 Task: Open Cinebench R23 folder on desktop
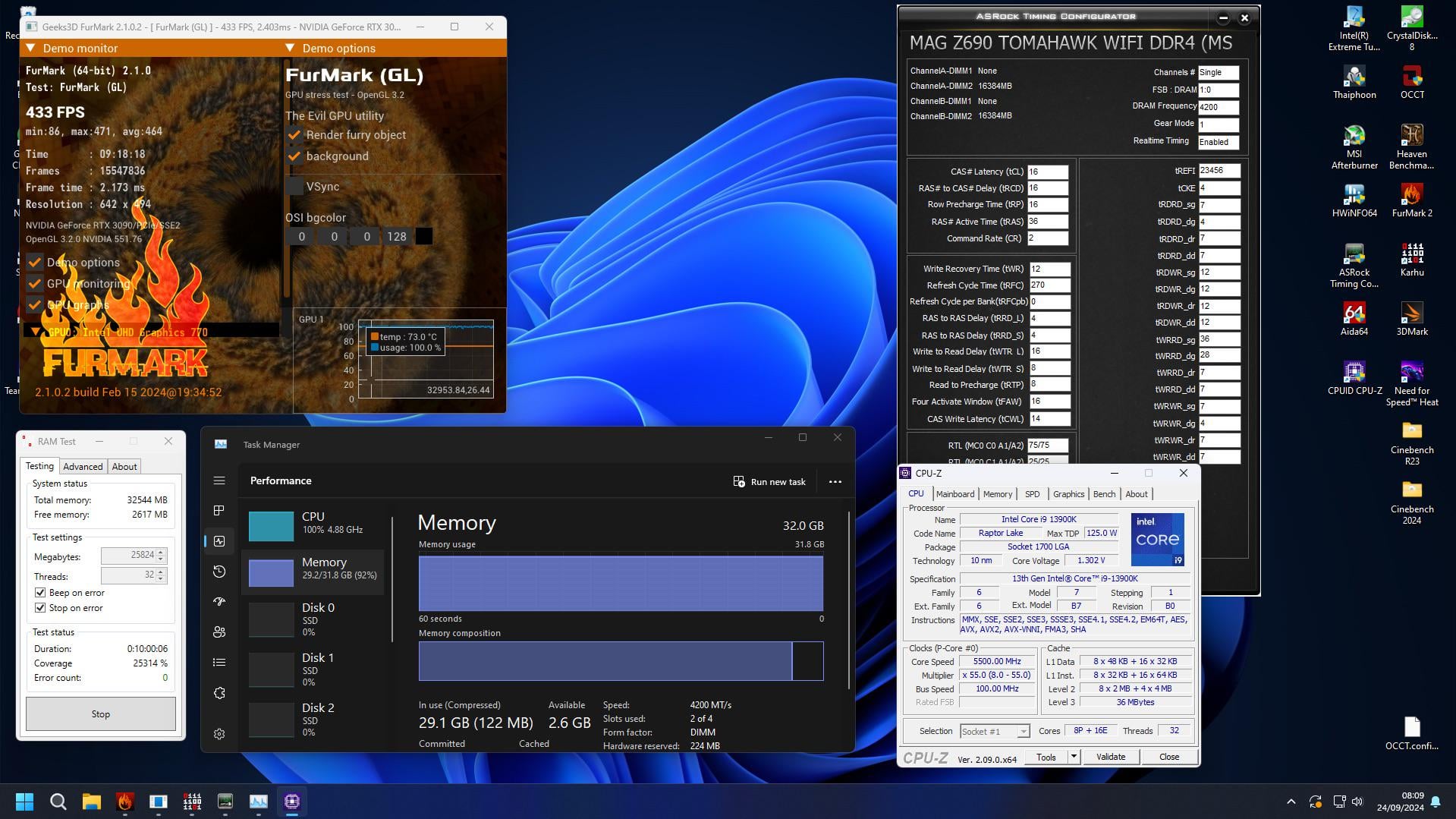(1411, 443)
